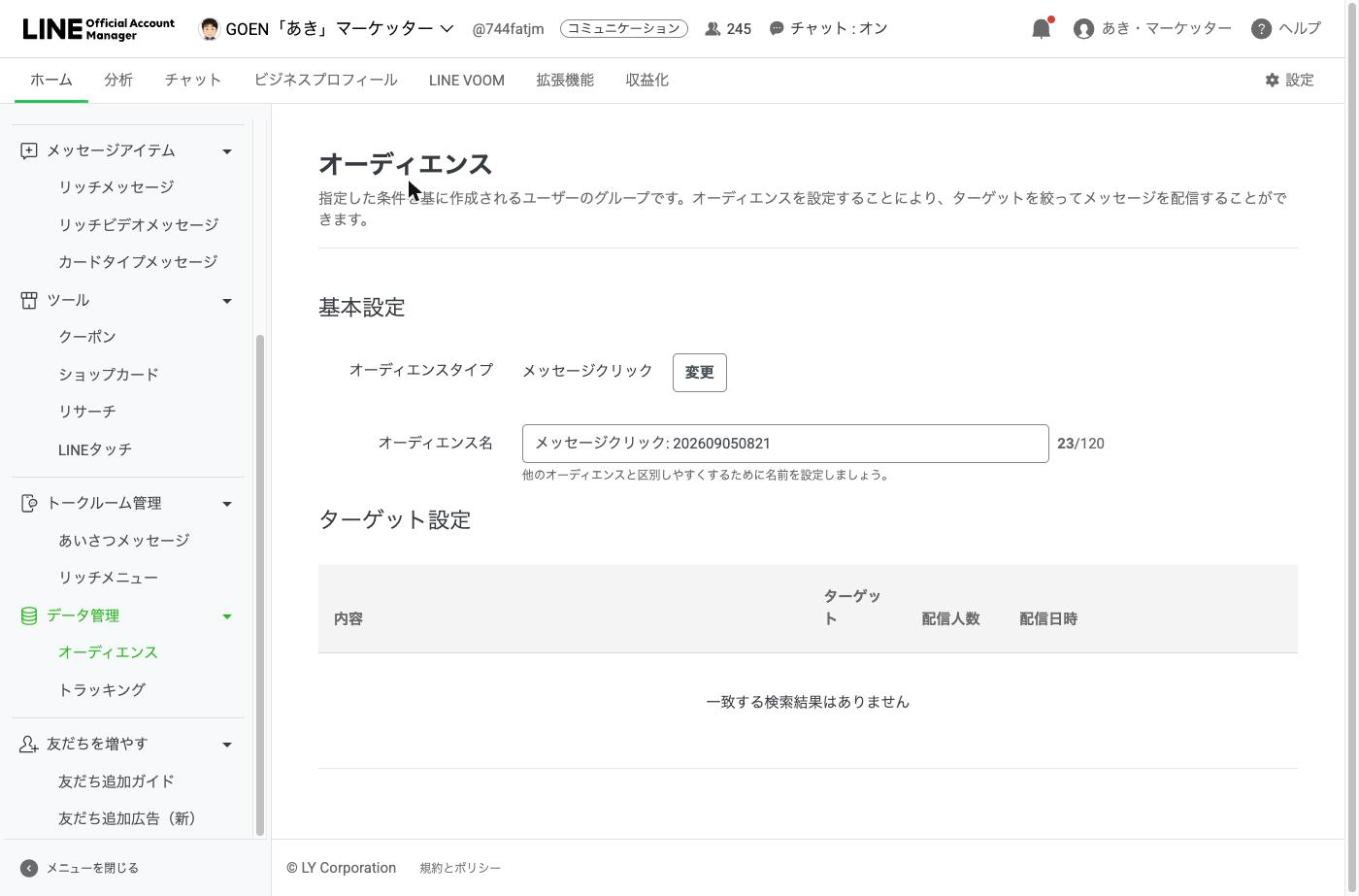Viewport: 1359px width, 896px height.
Task: Click the メニューを閉じる arrow icon
Action: coord(29,868)
